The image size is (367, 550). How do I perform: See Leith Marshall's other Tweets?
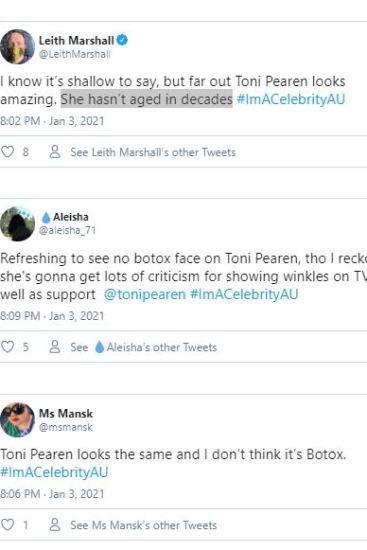153,152
